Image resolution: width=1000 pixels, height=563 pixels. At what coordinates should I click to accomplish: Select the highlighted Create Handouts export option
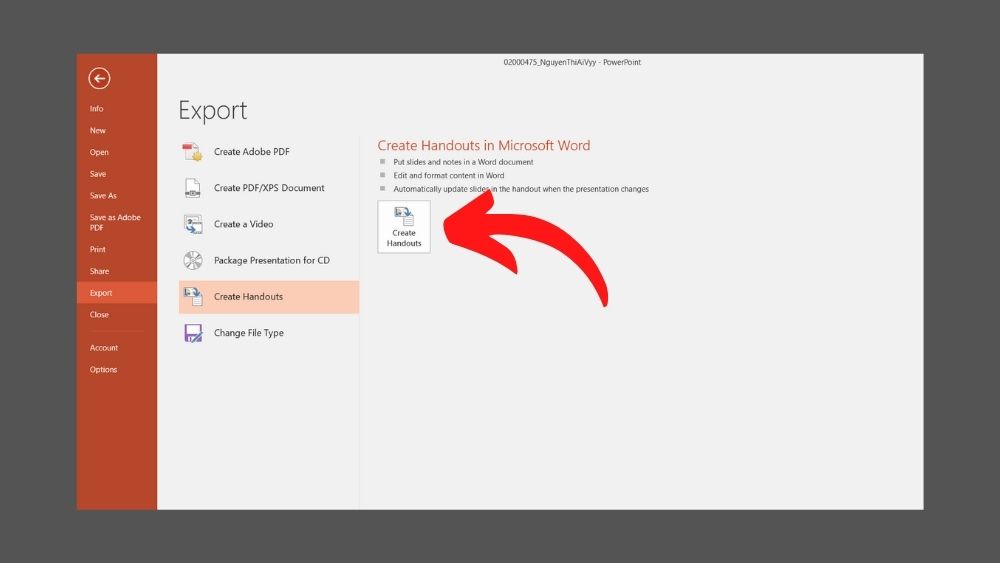(268, 297)
